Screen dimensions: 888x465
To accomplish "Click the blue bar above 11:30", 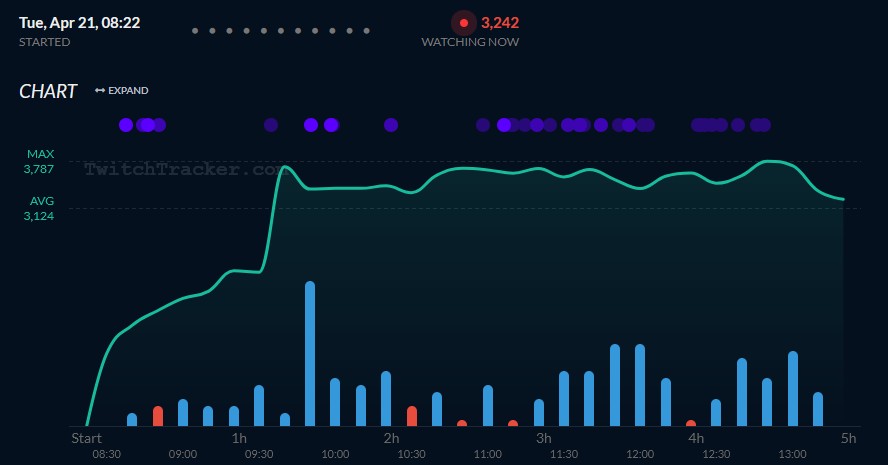I will click(x=563, y=399).
